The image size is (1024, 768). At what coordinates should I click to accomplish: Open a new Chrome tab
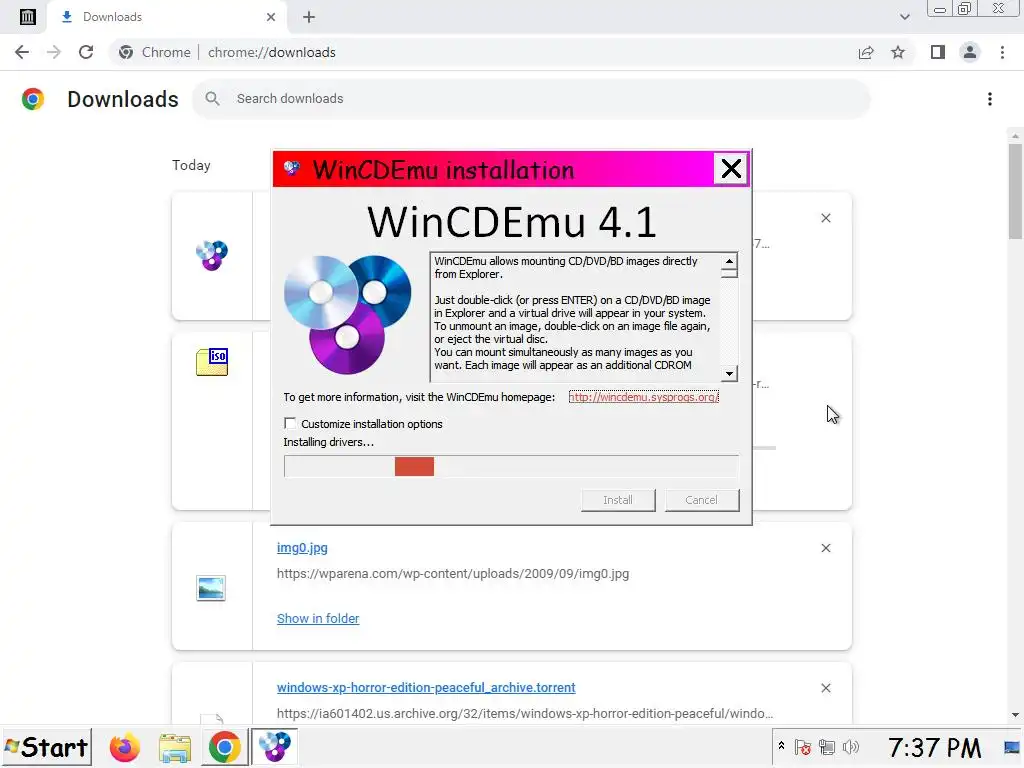309,17
